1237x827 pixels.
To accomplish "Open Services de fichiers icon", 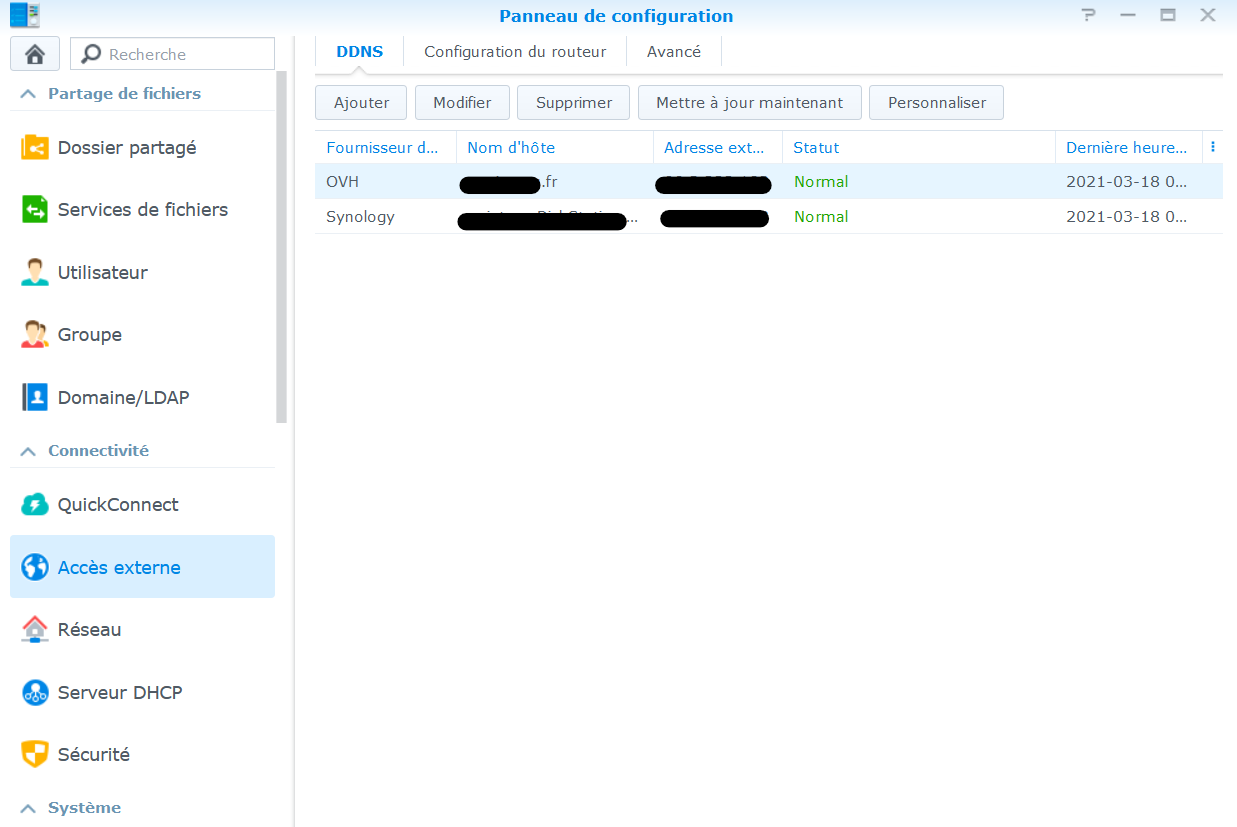I will tap(35, 210).
